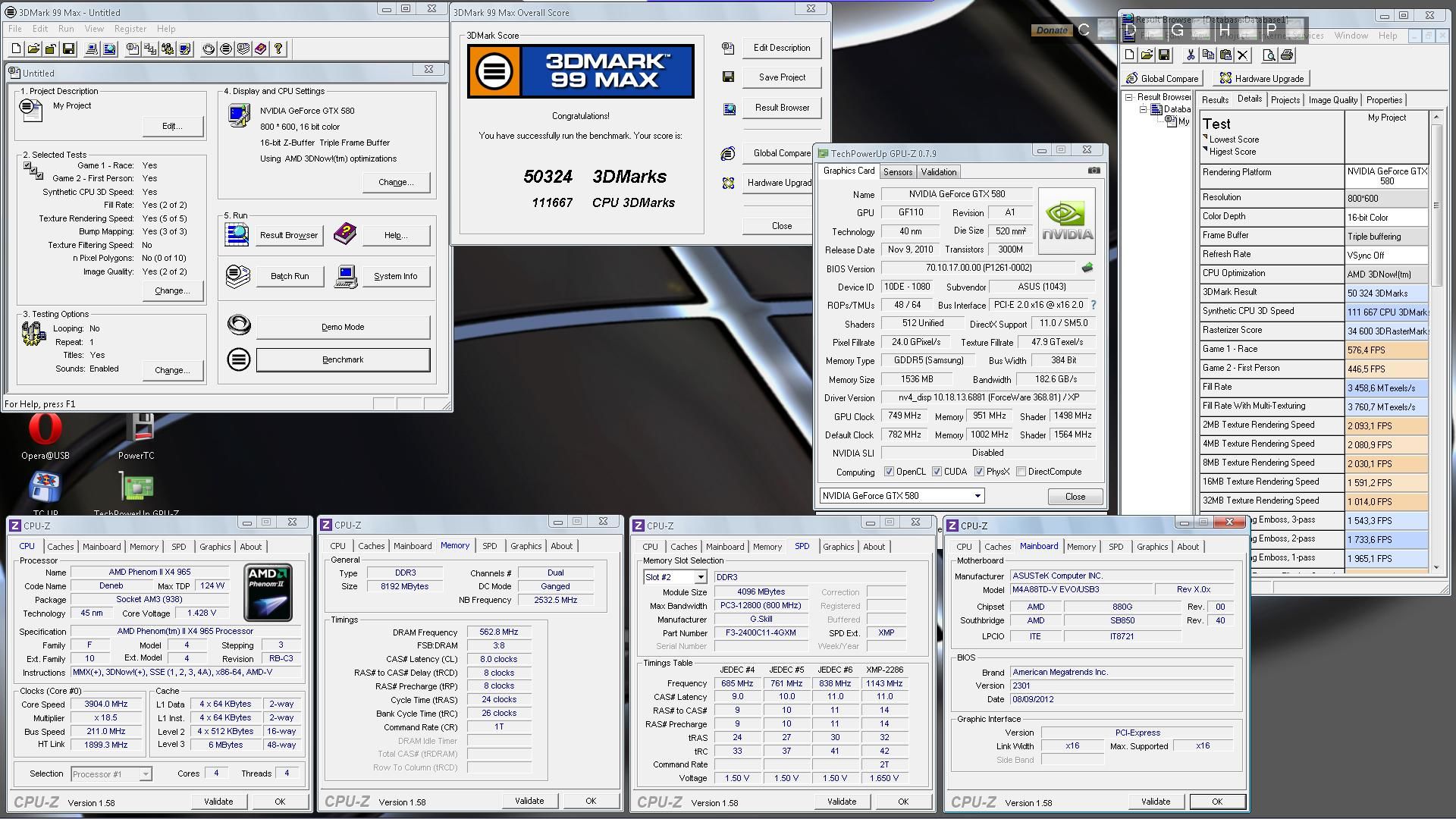Click System Info computer icon in 3DMark toolbar
The image size is (1456, 819).
92,49
